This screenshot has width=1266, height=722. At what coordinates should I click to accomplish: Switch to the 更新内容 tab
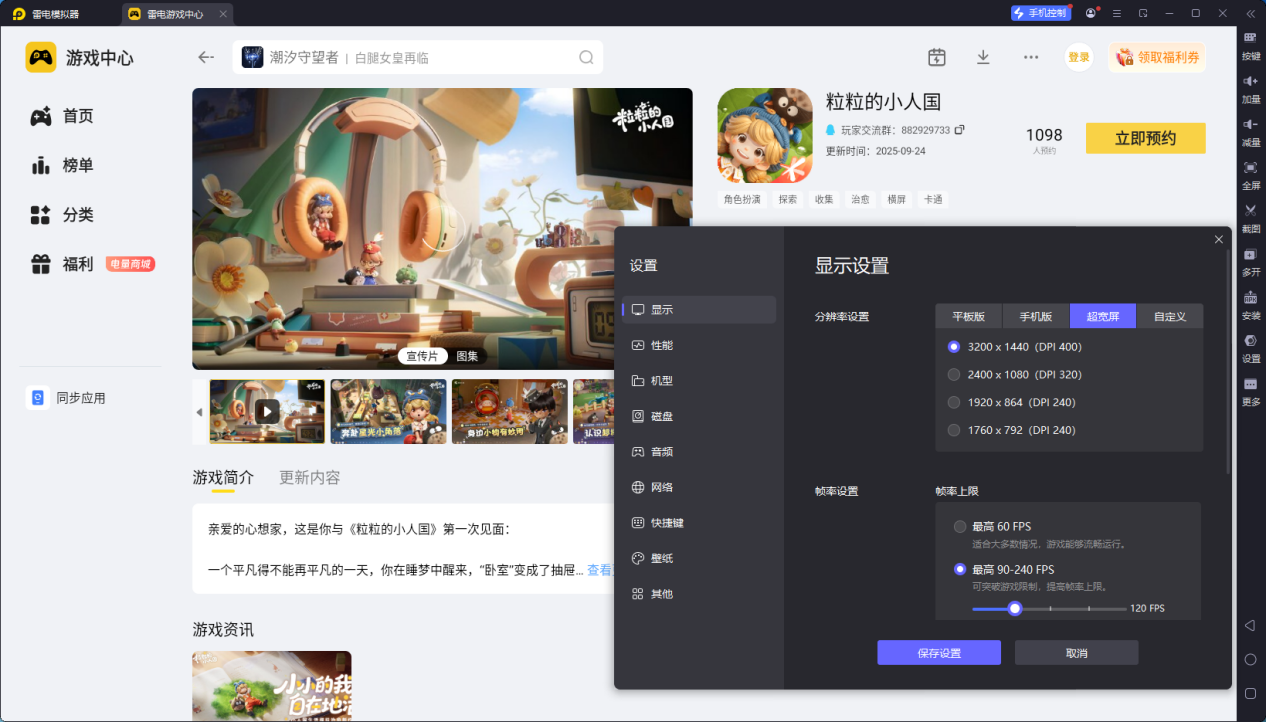(x=308, y=477)
